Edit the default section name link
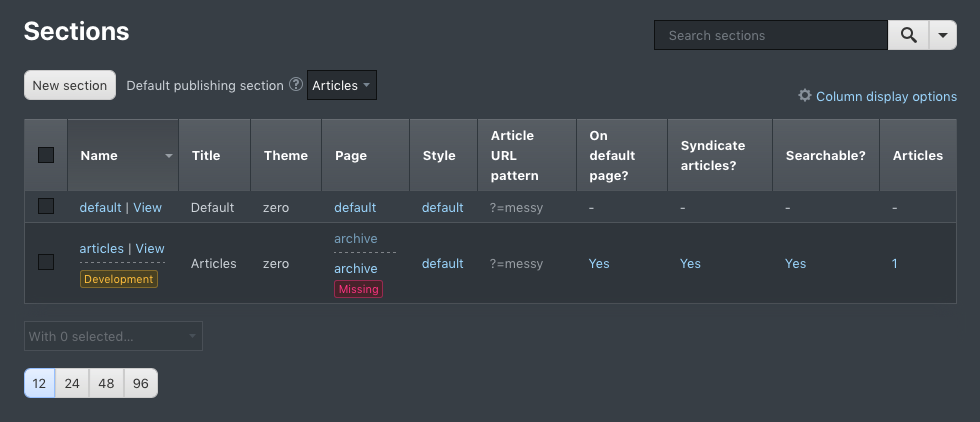The width and height of the screenshot is (980, 422). click(101, 208)
